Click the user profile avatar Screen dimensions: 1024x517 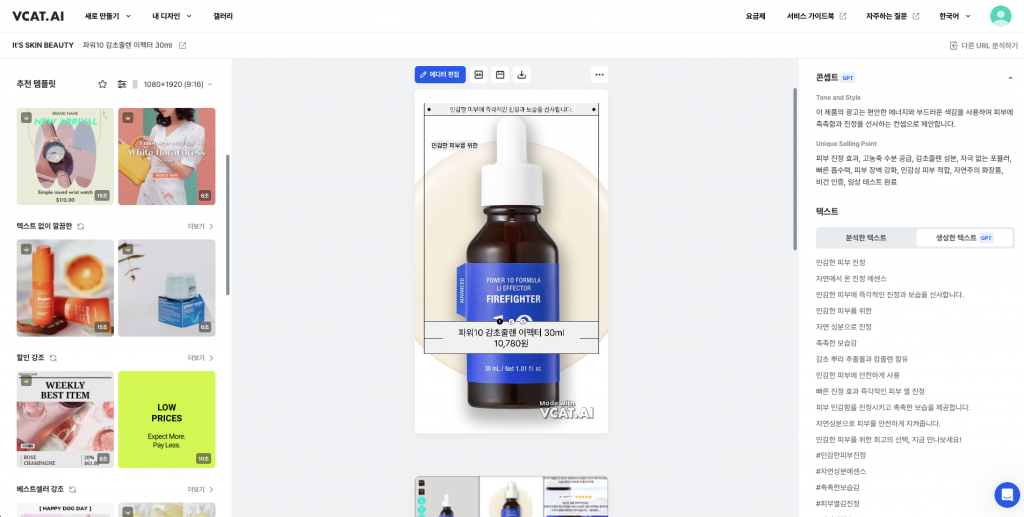coord(1000,16)
